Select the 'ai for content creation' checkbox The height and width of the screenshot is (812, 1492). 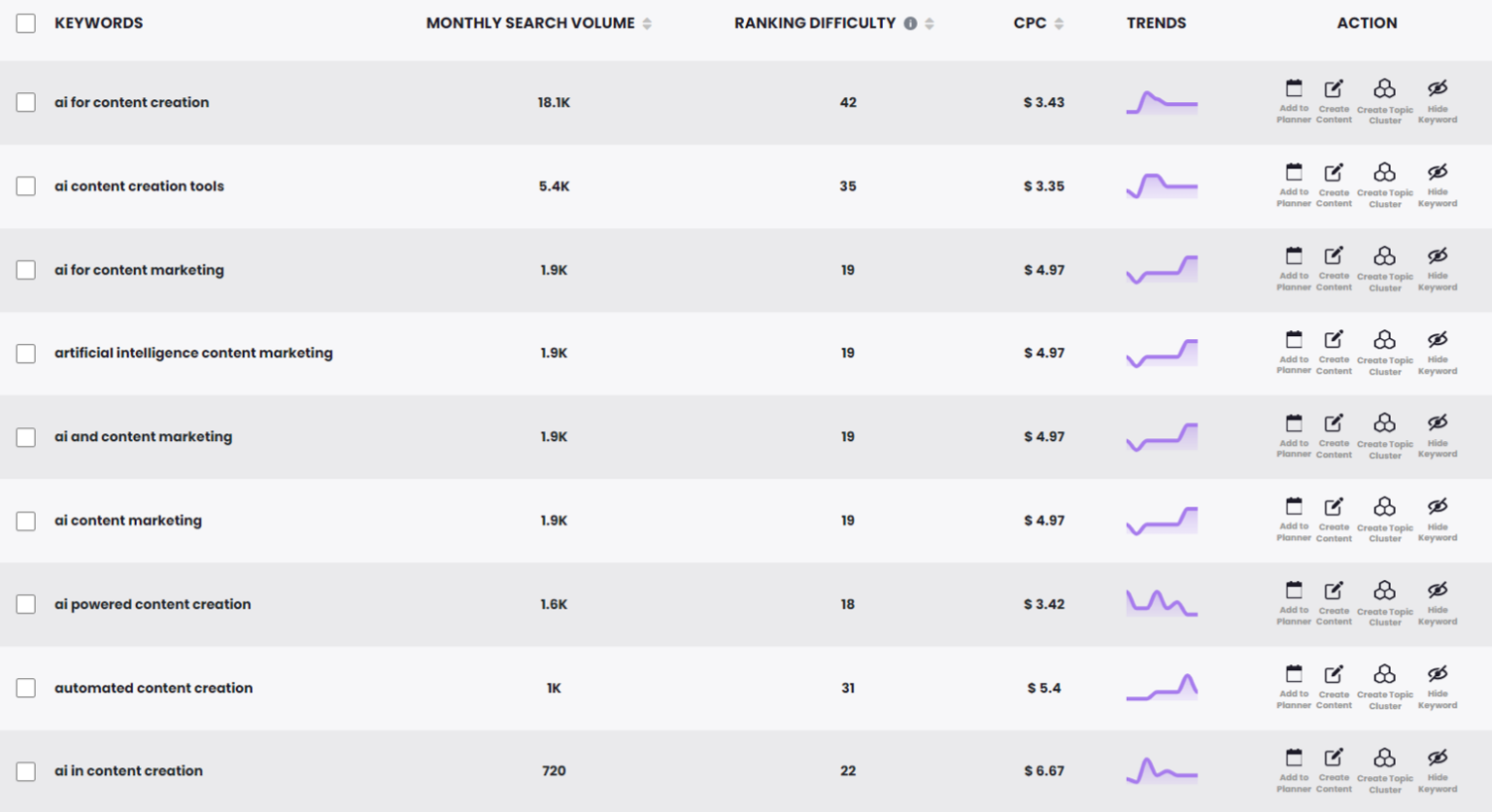coord(26,103)
